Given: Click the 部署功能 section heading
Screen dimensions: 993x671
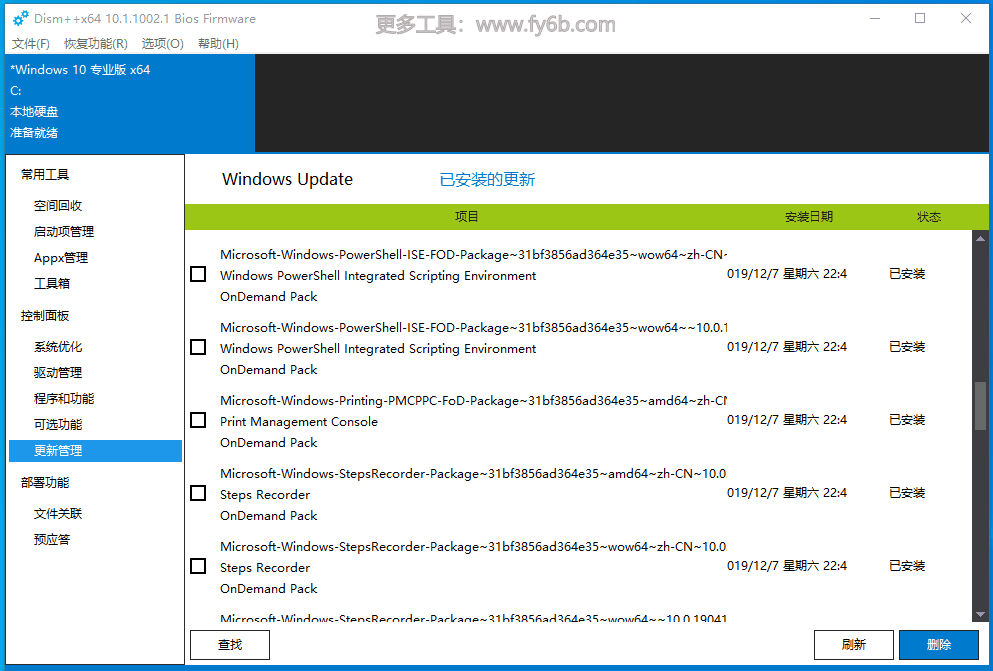Looking at the screenshot, I should coord(45,482).
